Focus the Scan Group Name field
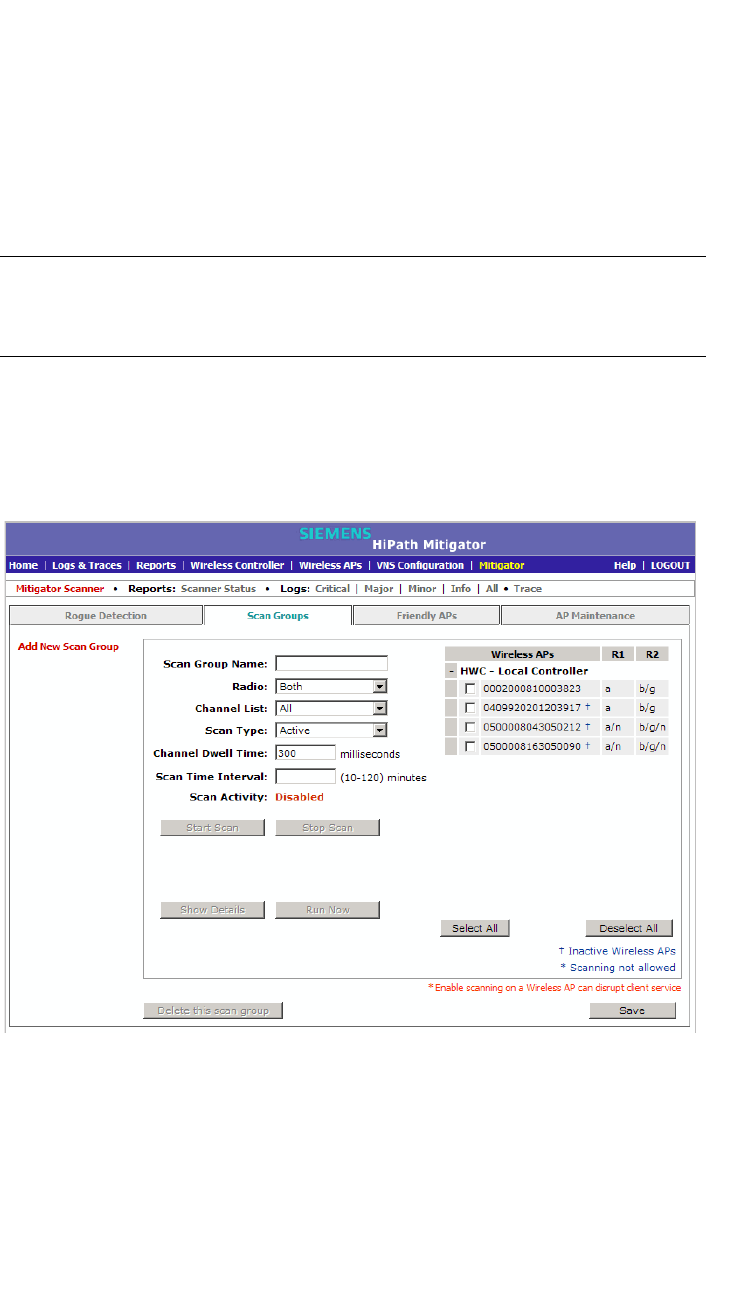The height and width of the screenshot is (1314, 753). pyautogui.click(x=331, y=663)
